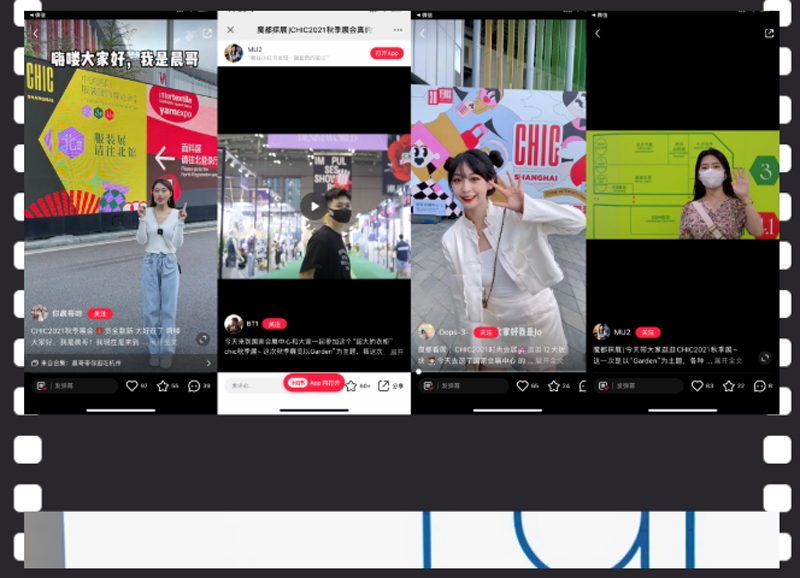Tap the 你晨哥 username text
This screenshot has width=800, height=578.
[67, 313]
